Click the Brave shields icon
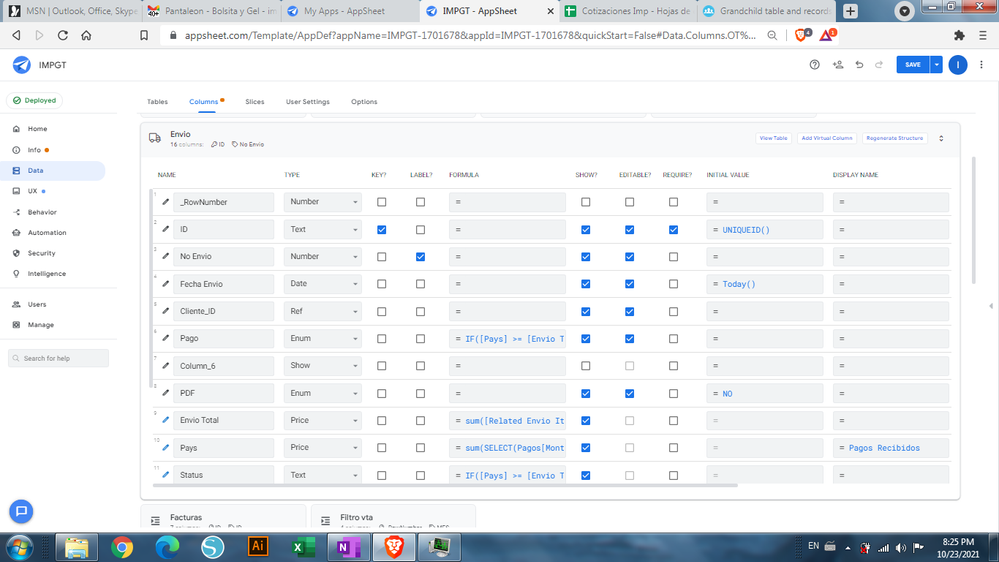This screenshot has width=999, height=562. [x=802, y=35]
